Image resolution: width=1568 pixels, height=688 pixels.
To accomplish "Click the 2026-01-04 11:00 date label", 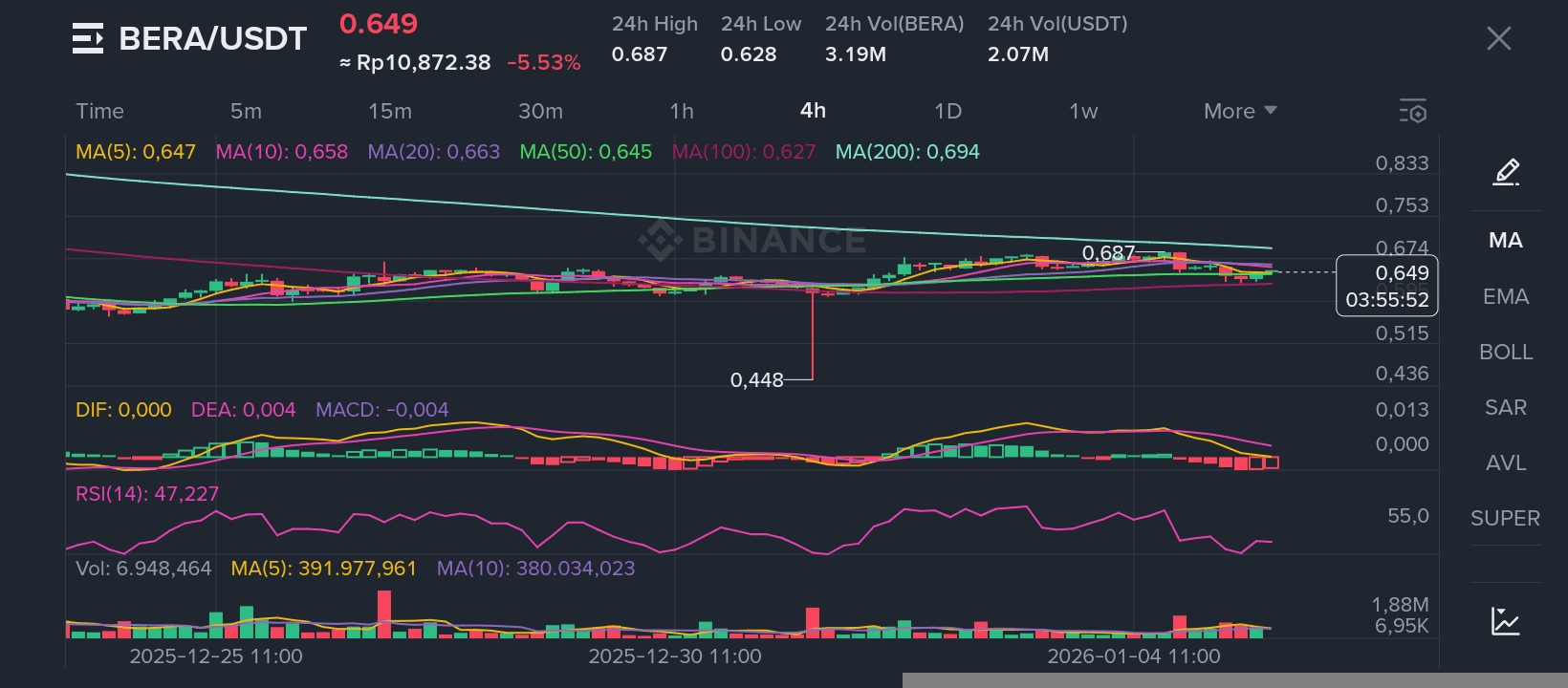I will [x=1134, y=656].
